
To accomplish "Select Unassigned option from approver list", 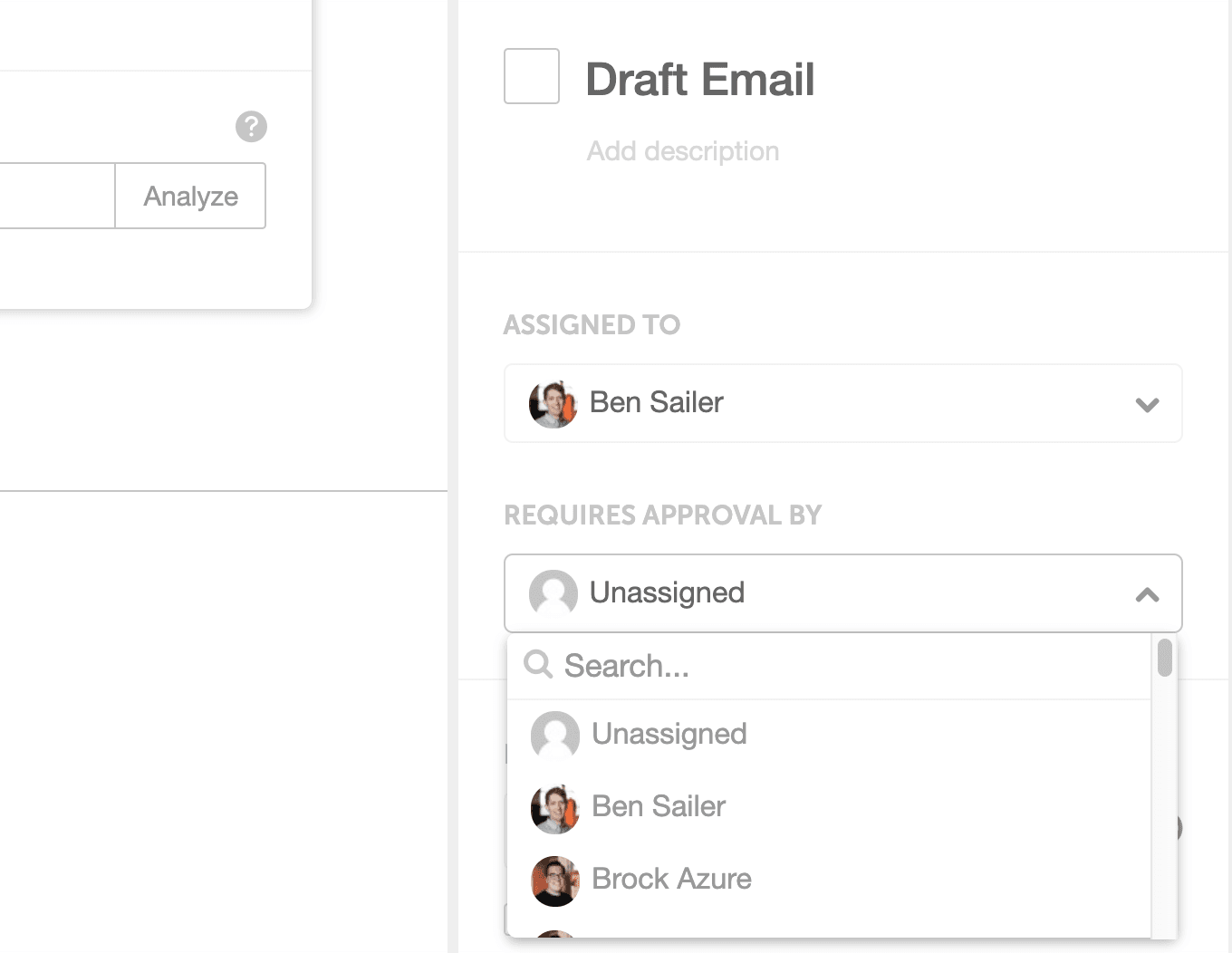I will tap(829, 735).
